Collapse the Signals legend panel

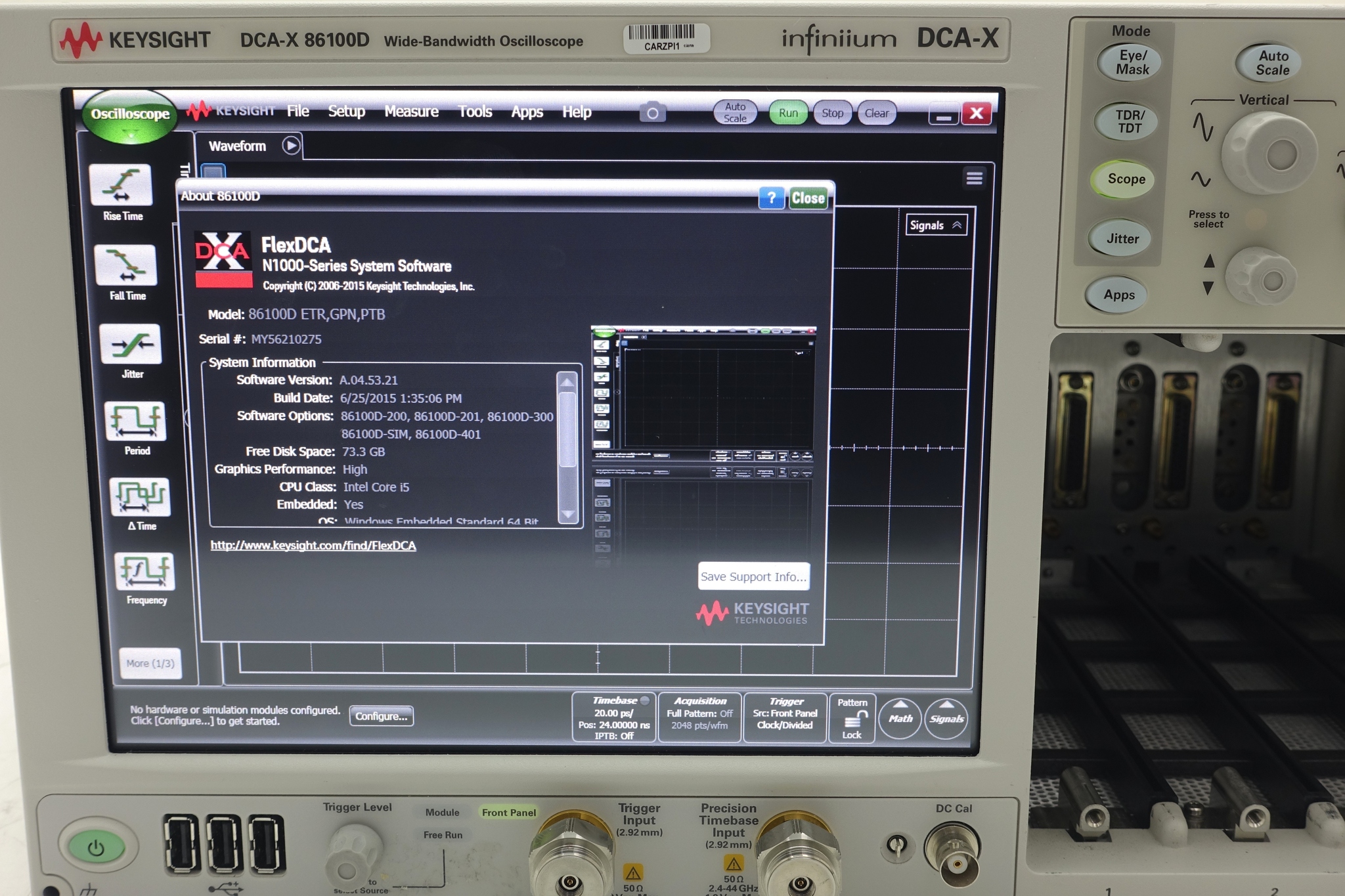point(937,225)
